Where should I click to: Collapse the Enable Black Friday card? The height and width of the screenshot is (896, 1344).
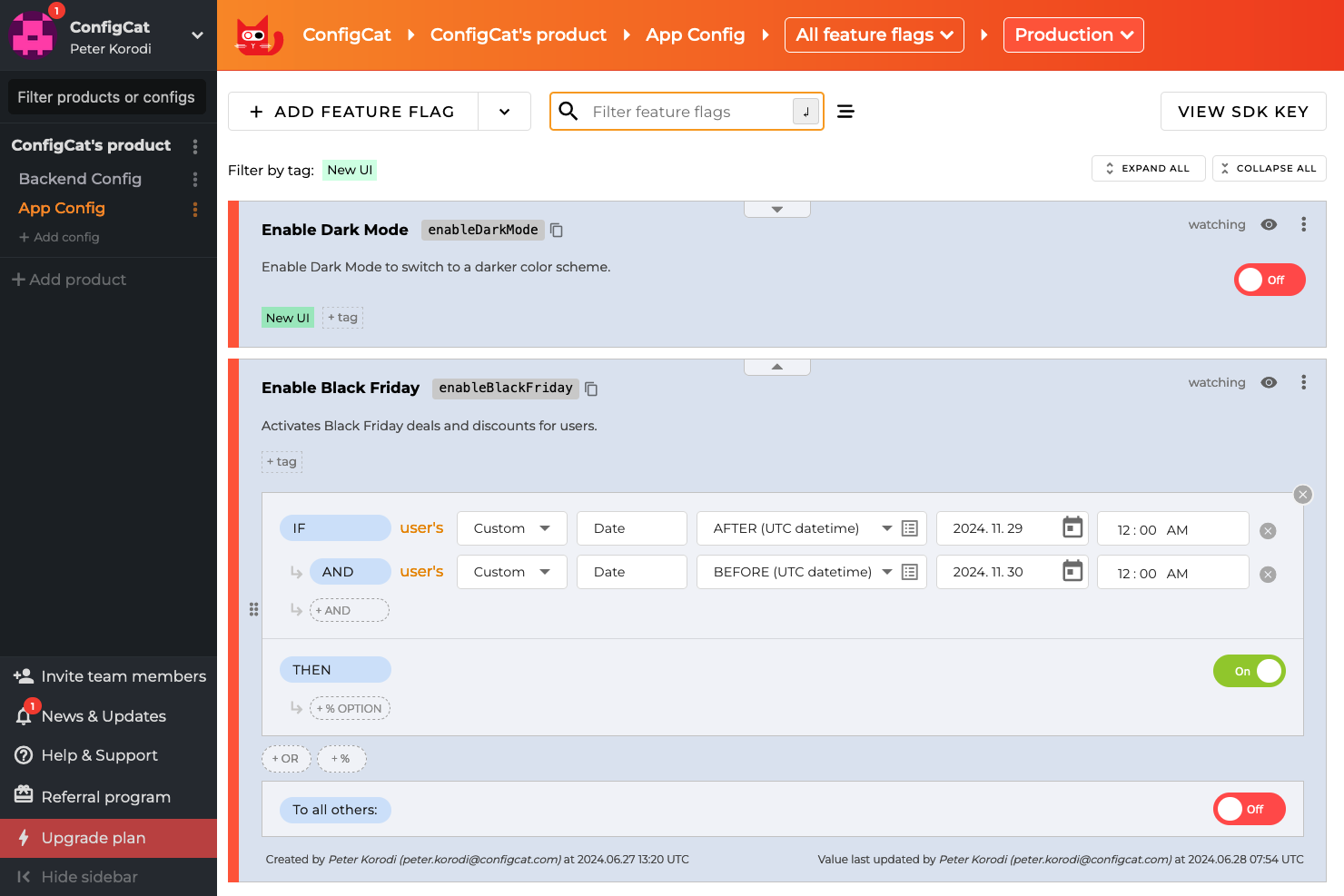click(x=777, y=367)
